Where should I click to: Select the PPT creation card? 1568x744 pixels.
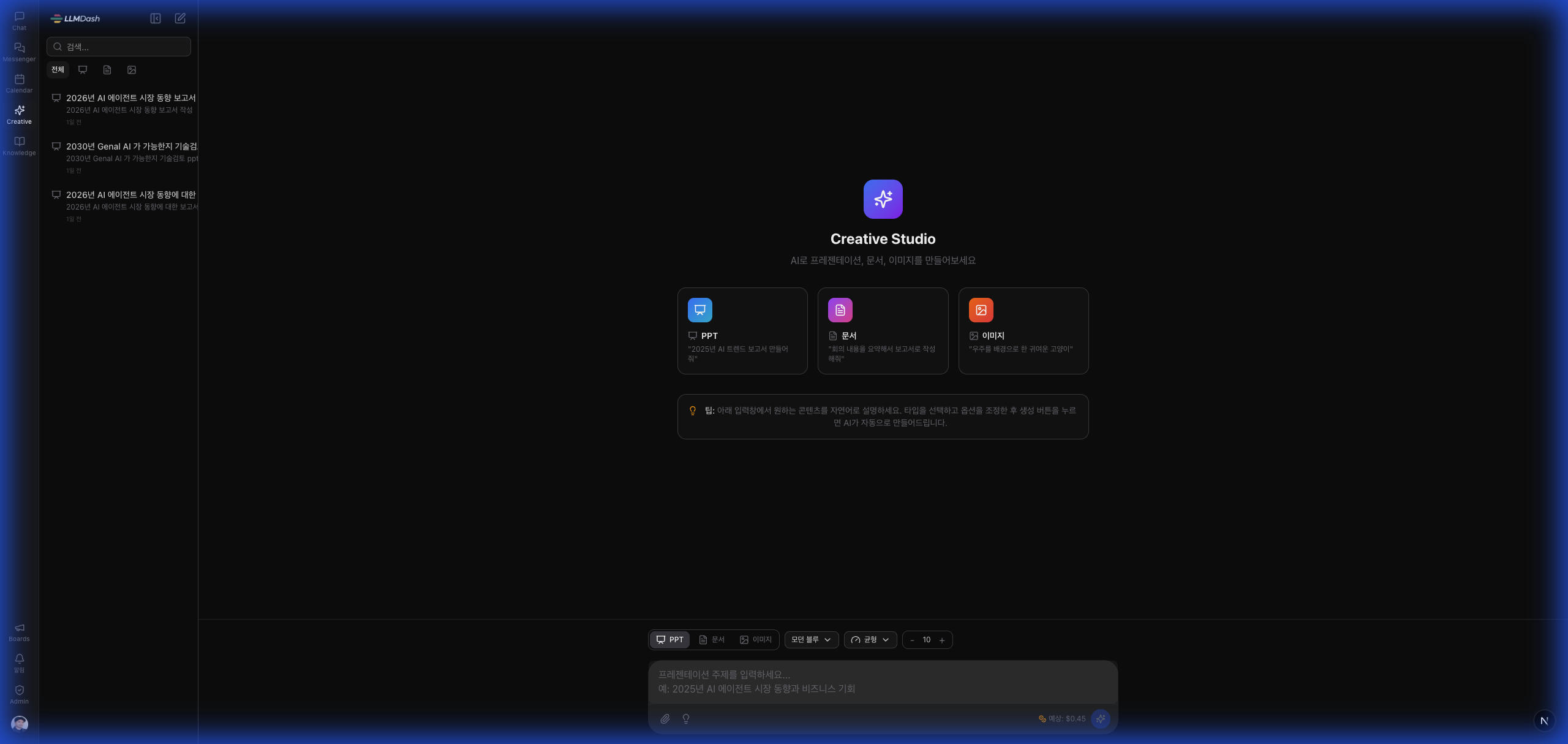(x=742, y=330)
